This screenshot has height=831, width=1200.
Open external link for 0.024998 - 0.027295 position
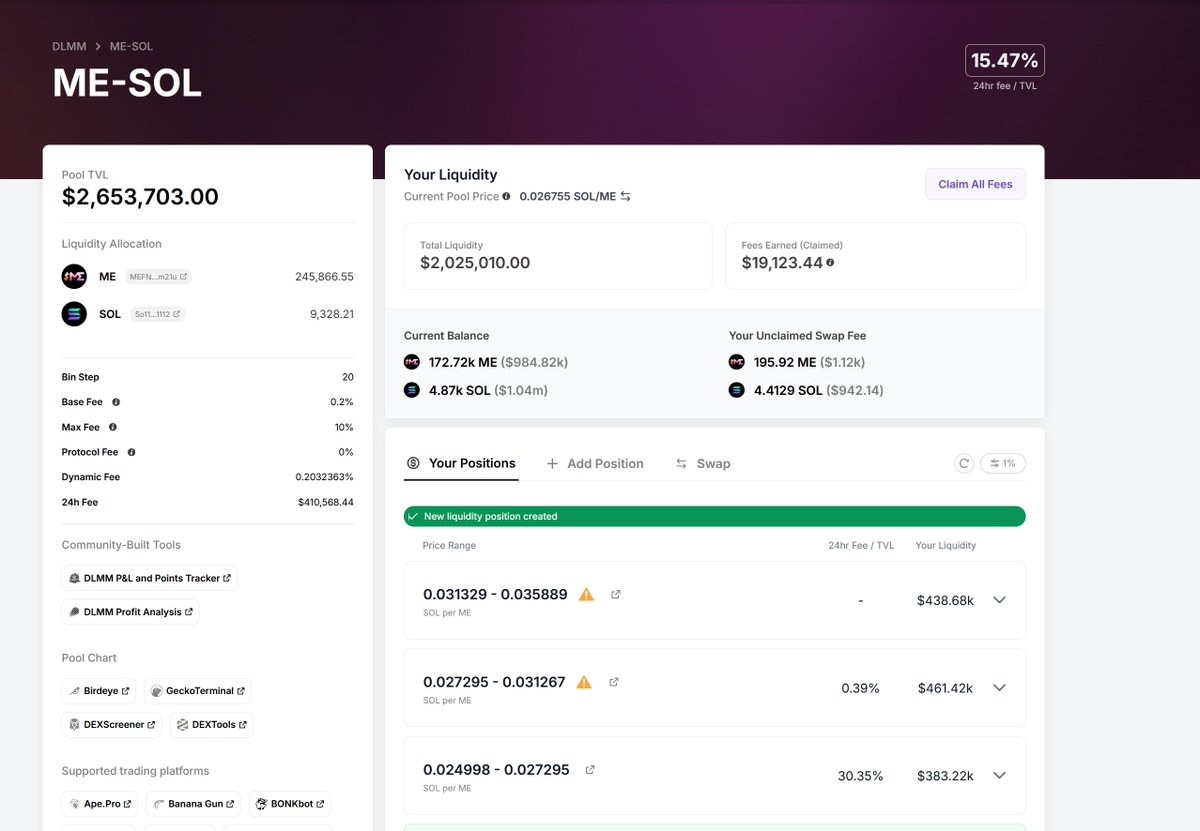coord(590,770)
